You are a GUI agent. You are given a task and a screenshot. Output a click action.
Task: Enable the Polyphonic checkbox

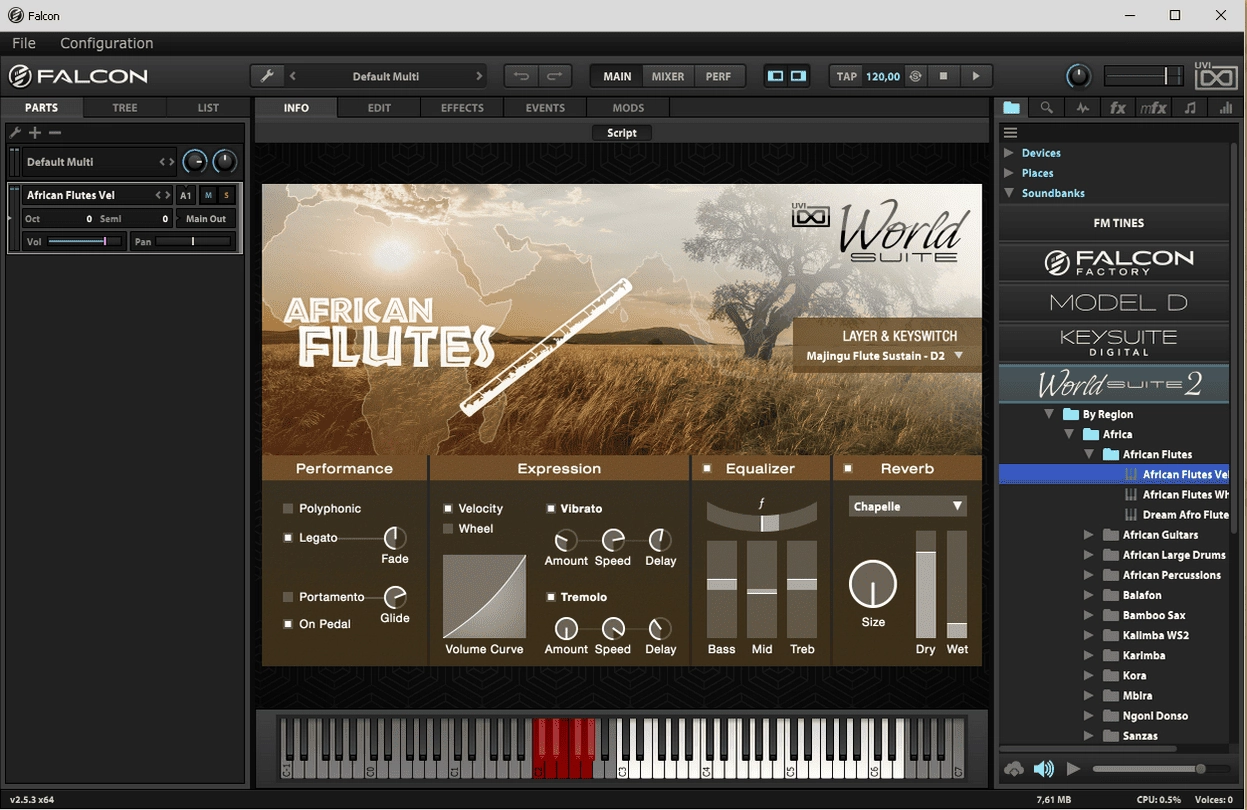point(288,508)
